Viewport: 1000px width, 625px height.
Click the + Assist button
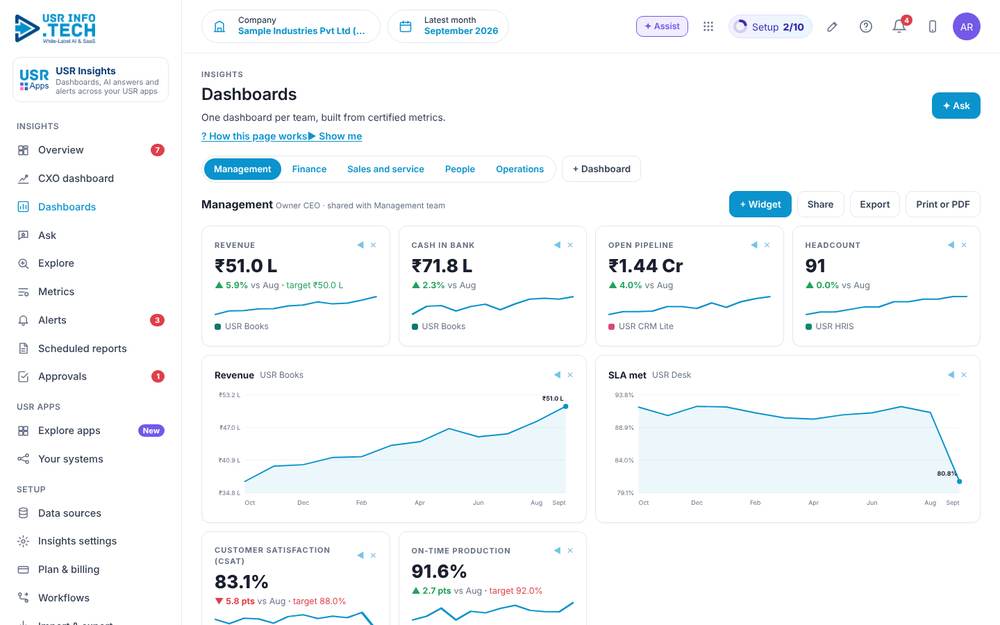[662, 26]
